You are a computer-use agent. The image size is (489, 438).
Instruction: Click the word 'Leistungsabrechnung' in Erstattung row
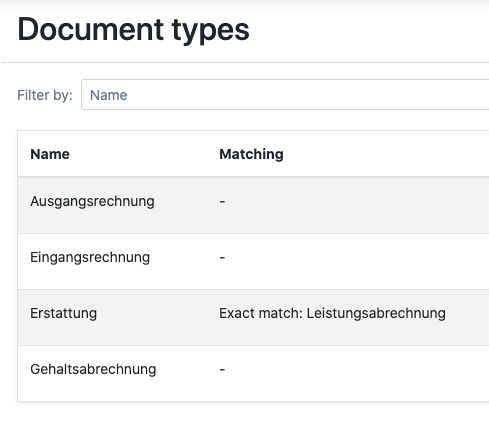[376, 313]
